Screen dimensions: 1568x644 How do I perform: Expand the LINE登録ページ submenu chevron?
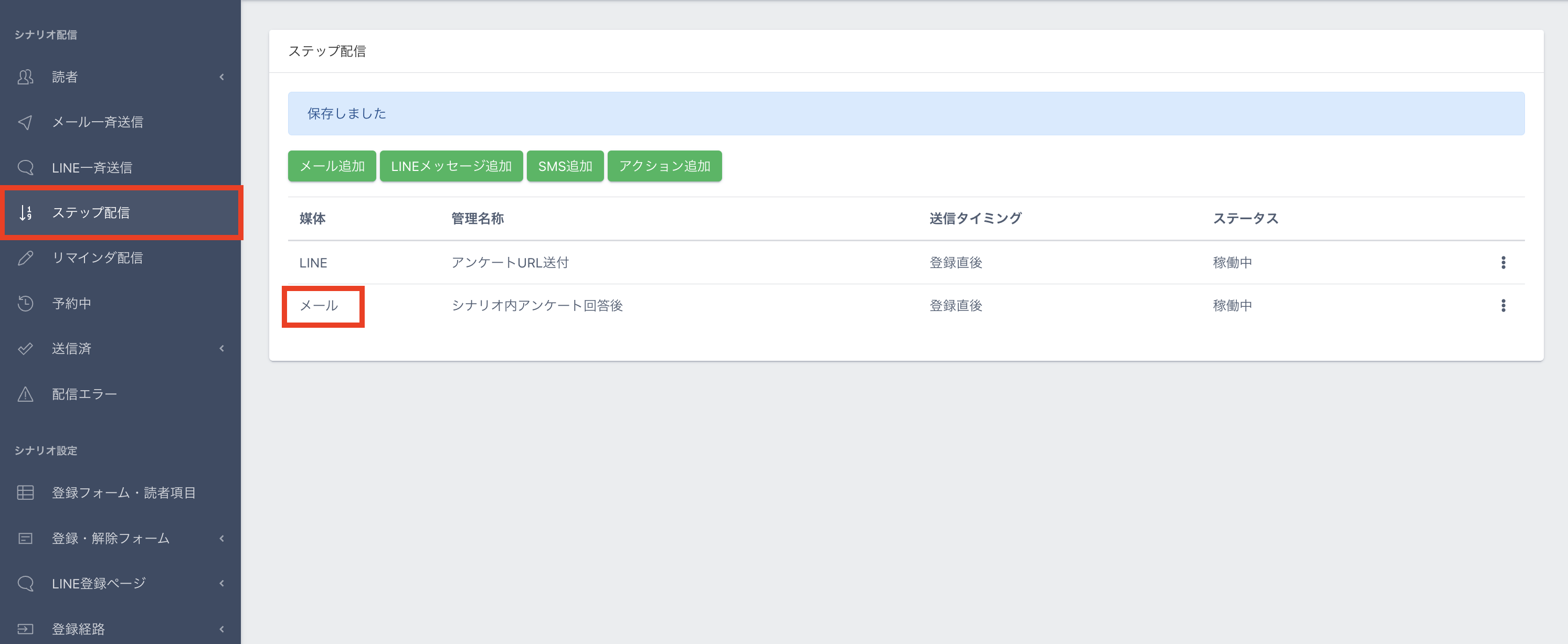point(221,583)
